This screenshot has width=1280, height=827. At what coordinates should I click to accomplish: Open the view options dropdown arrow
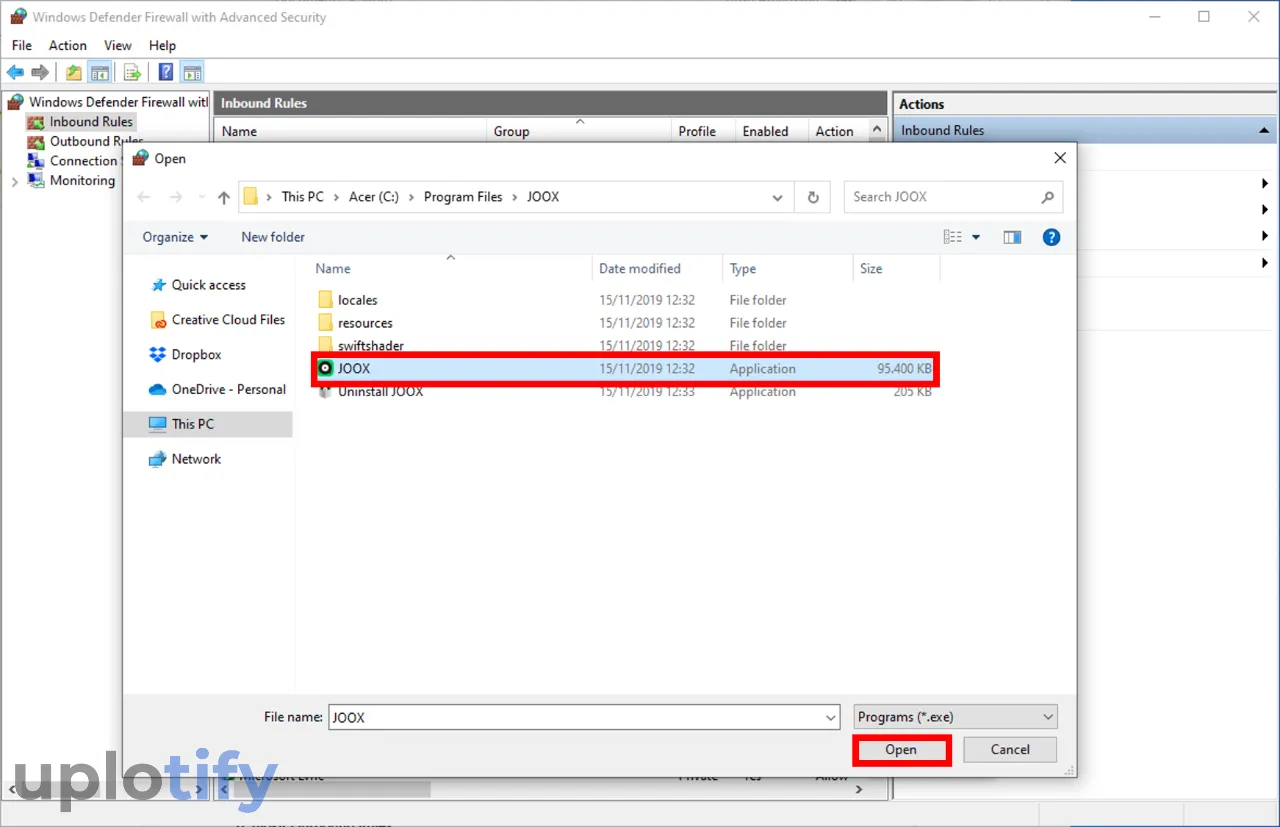(x=976, y=237)
